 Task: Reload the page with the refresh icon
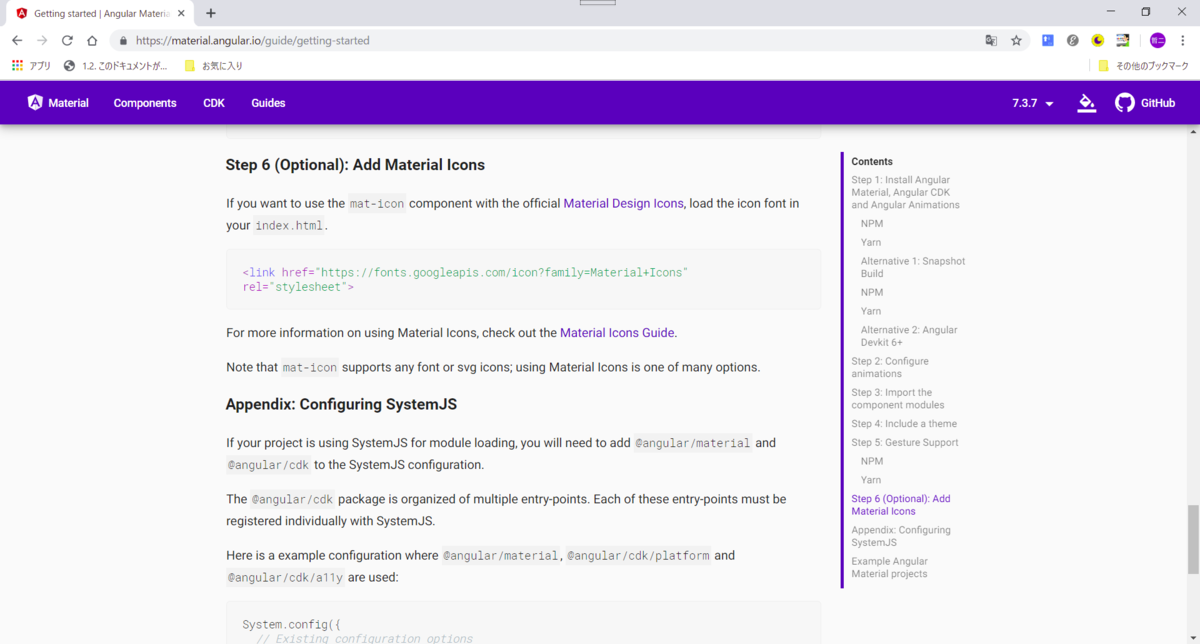67,41
